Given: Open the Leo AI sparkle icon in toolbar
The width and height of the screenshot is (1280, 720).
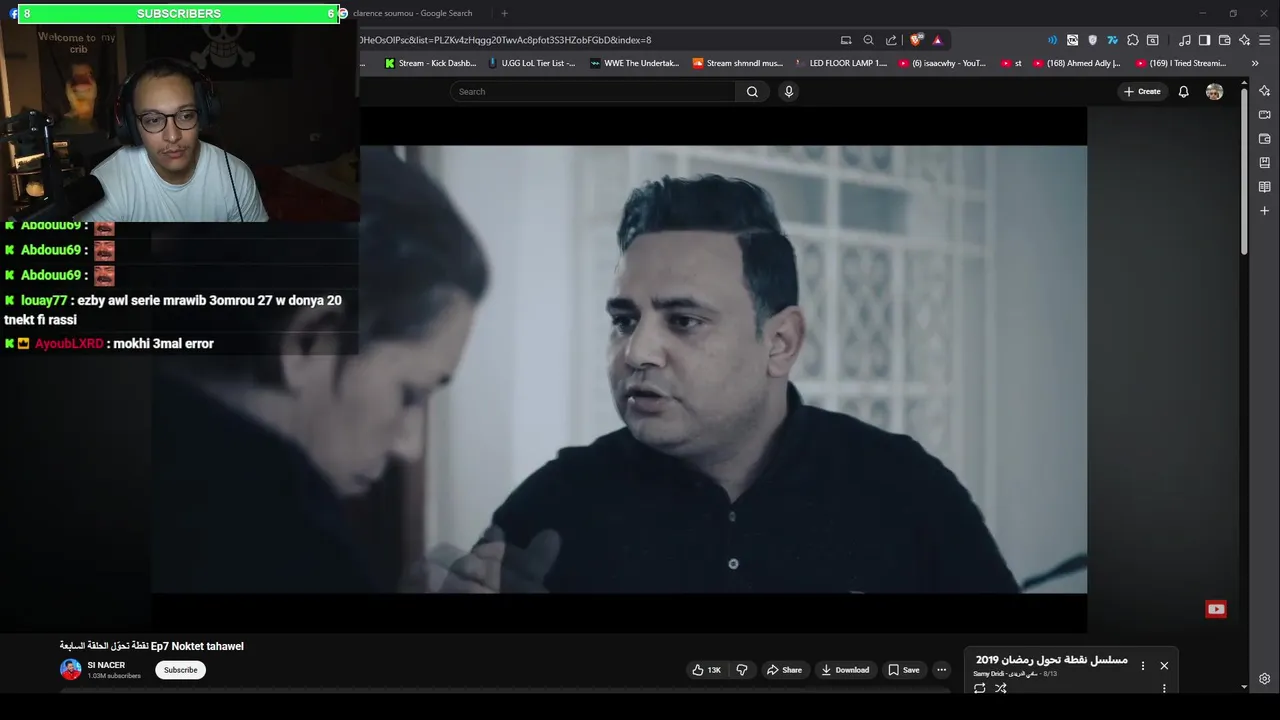Looking at the screenshot, I should click(1244, 40).
